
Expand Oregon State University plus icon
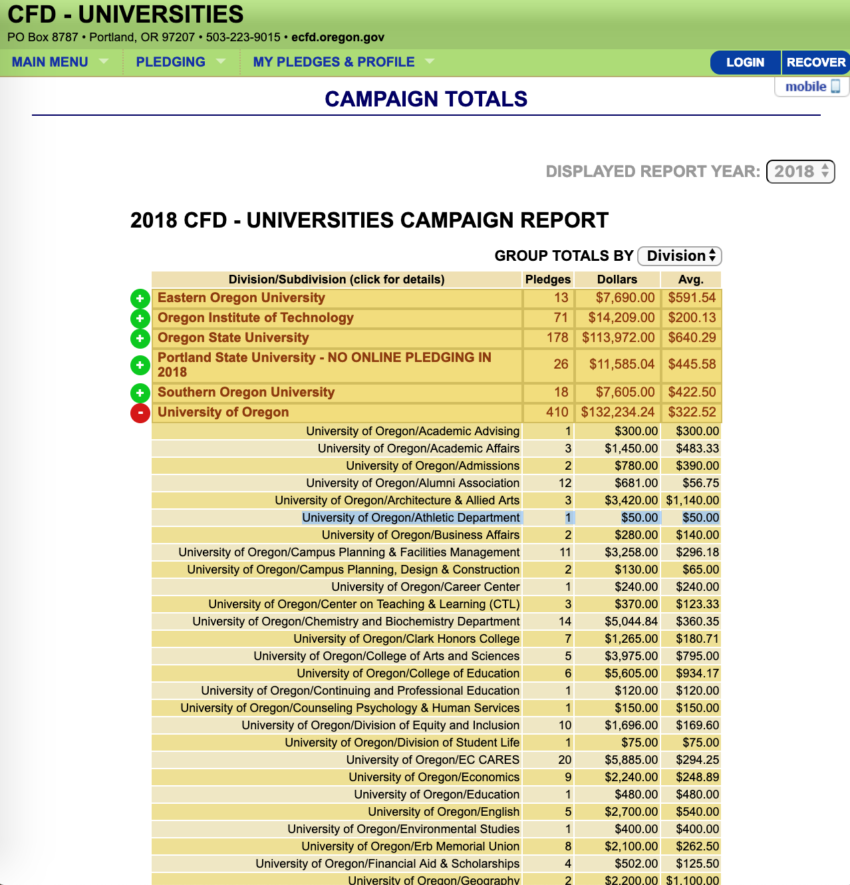pos(140,338)
